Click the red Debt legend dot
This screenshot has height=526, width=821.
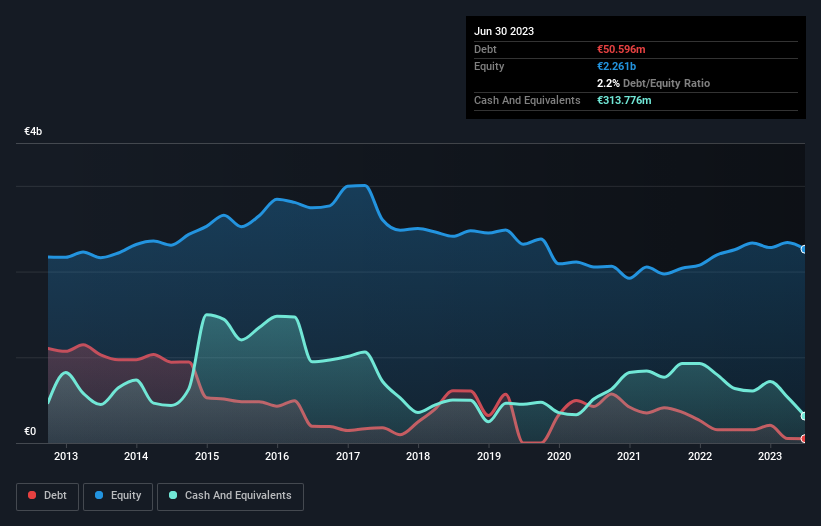[32, 495]
